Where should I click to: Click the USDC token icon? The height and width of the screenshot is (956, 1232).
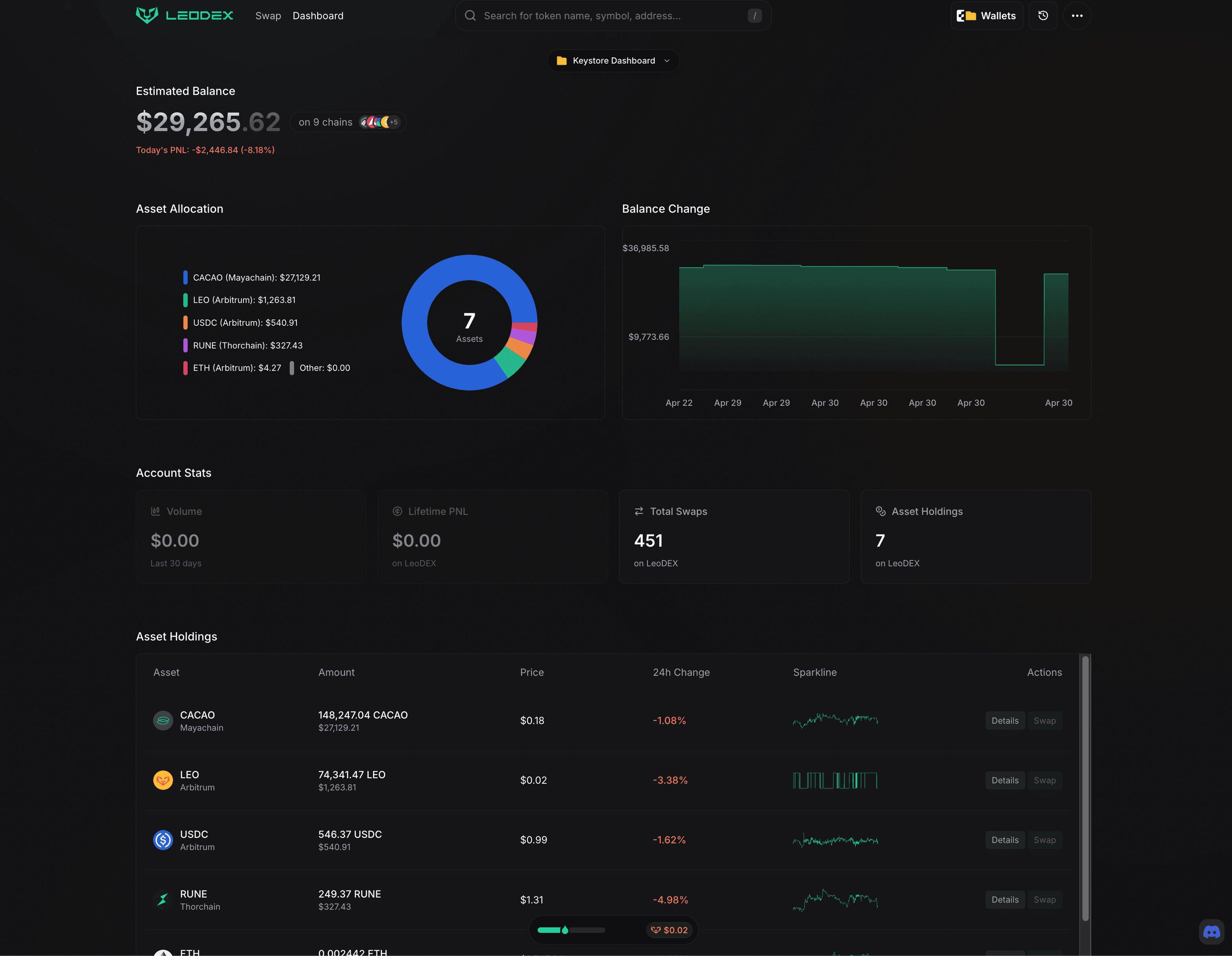tap(163, 840)
